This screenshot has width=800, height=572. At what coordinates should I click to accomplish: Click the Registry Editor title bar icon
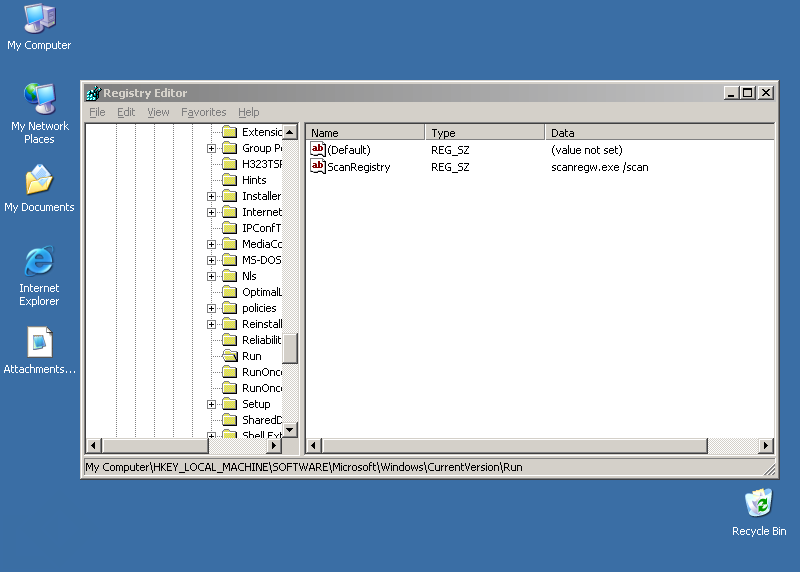coord(94,93)
